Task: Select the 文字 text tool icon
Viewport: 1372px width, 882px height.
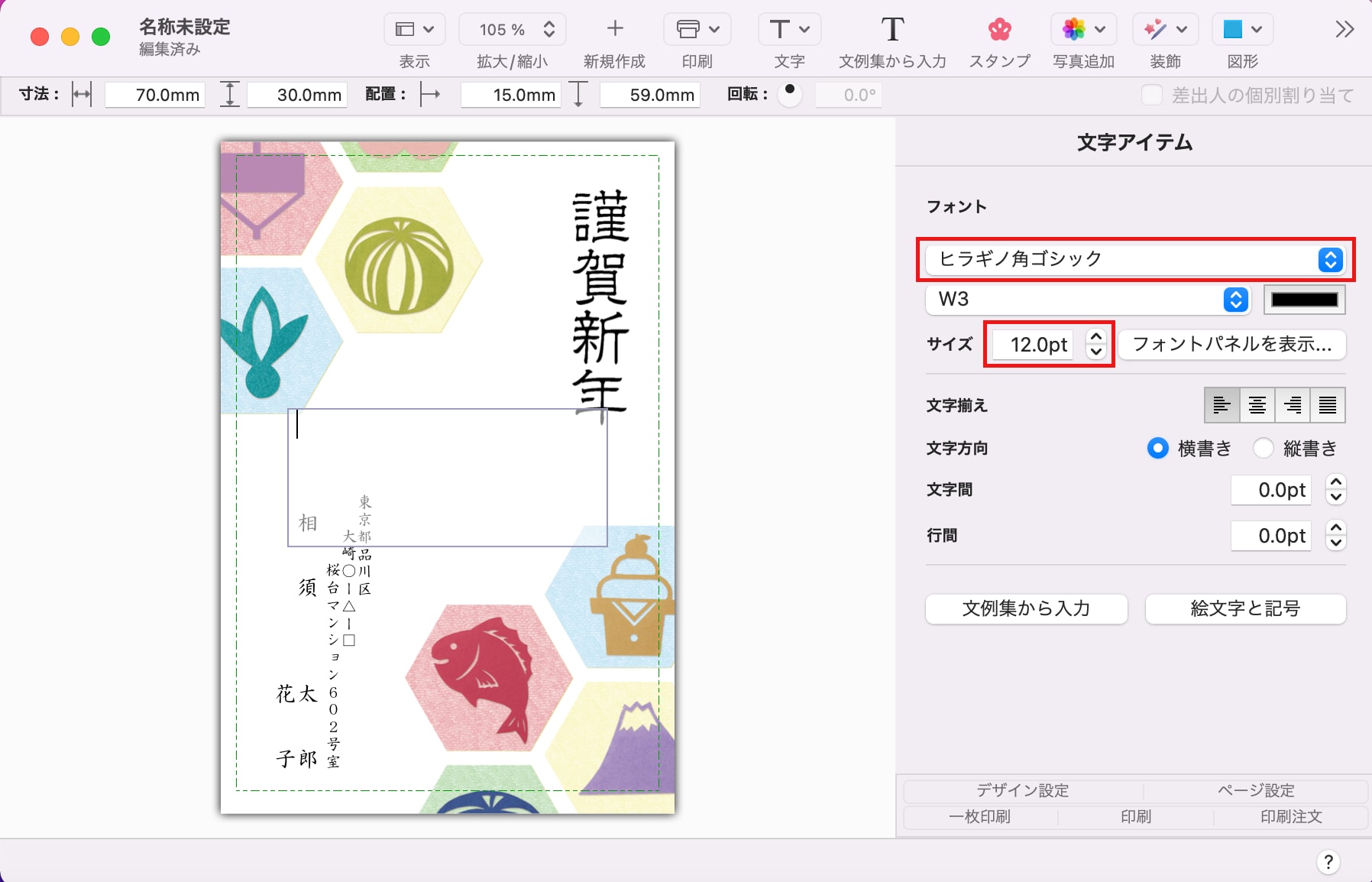Action: pos(779,30)
